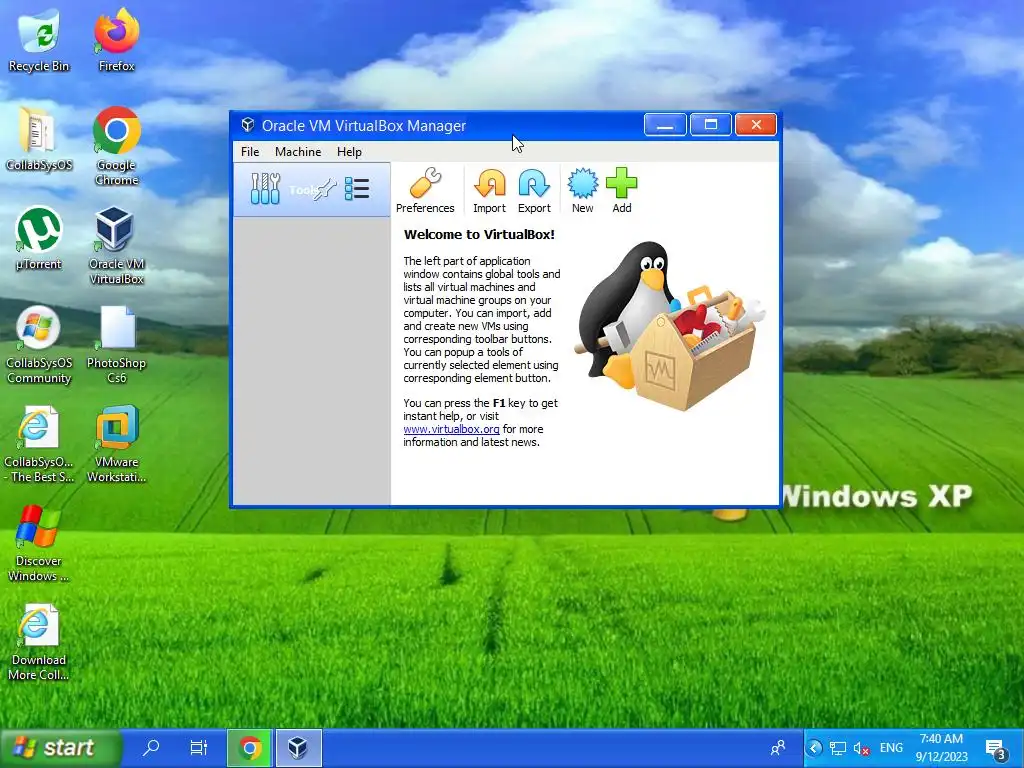Viewport: 1024px width, 768px height.
Task: Click the Tux penguin toolbox image
Action: tap(669, 326)
